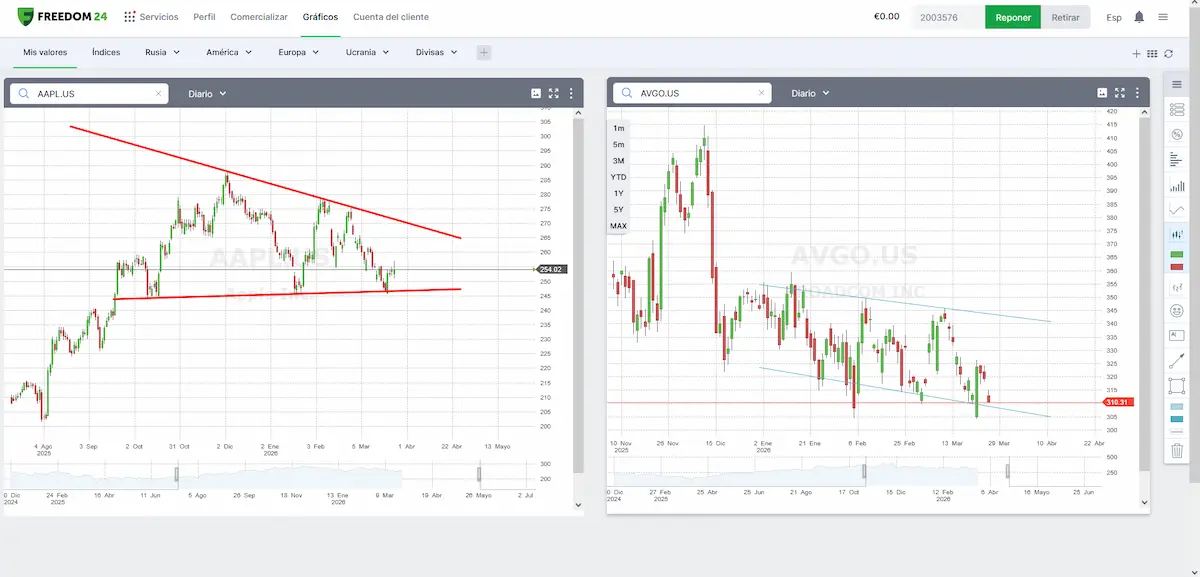Expand the América market dropdown
1200x577 pixels.
[230, 52]
